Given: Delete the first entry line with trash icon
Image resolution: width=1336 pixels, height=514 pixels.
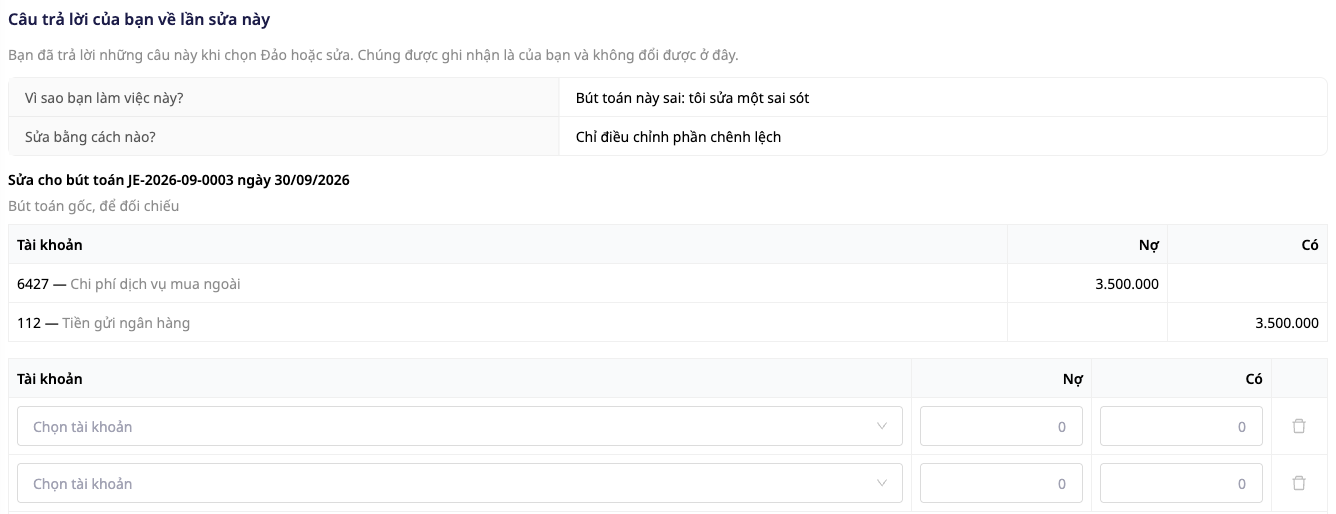Looking at the screenshot, I should point(1299,426).
